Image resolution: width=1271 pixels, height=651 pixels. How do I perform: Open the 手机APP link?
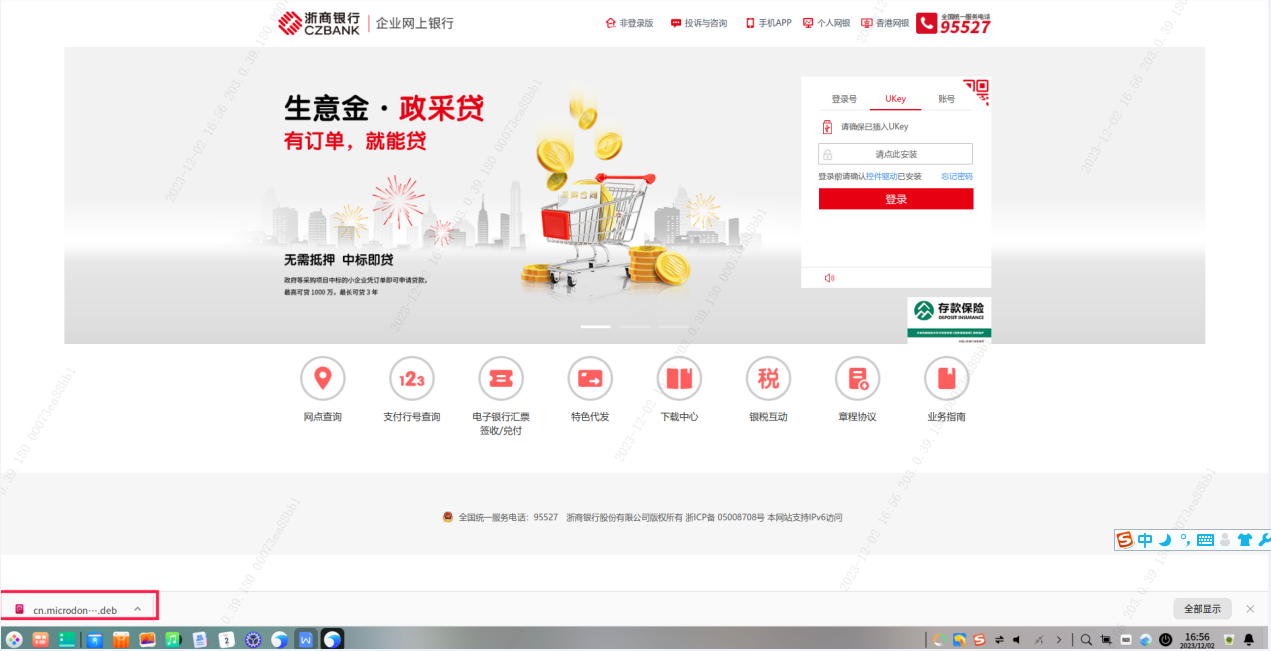[768, 23]
